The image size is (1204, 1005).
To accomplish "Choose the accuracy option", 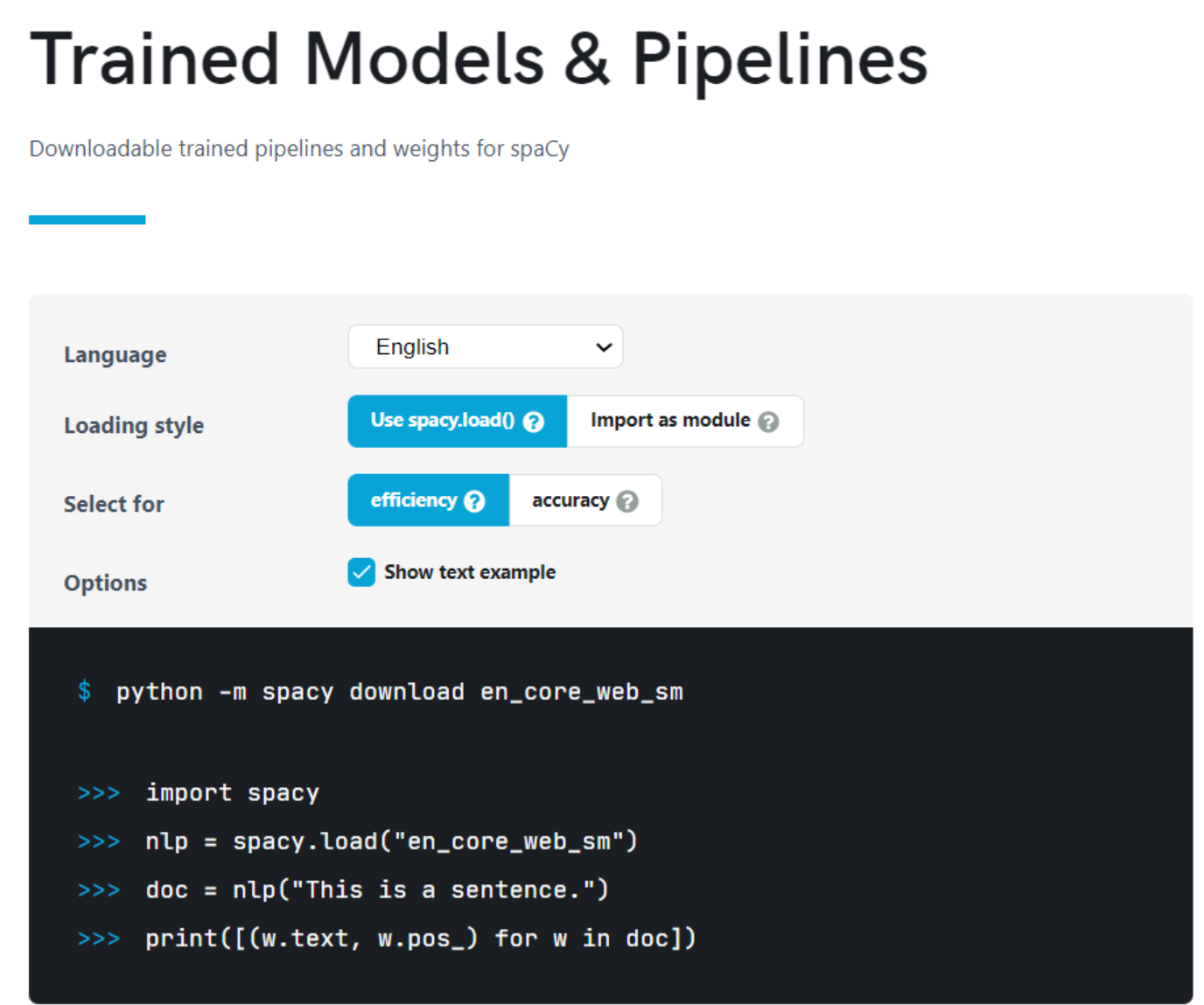I will [570, 500].
